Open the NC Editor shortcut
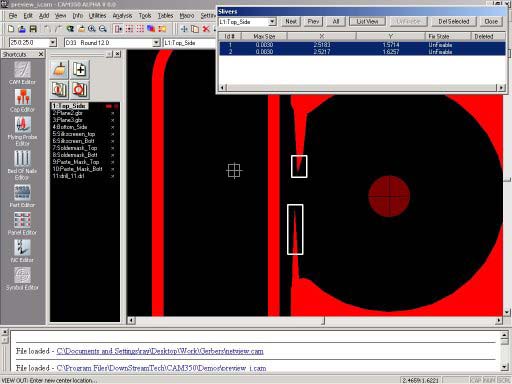Image resolution: width=512 pixels, height=384 pixels. (22, 251)
